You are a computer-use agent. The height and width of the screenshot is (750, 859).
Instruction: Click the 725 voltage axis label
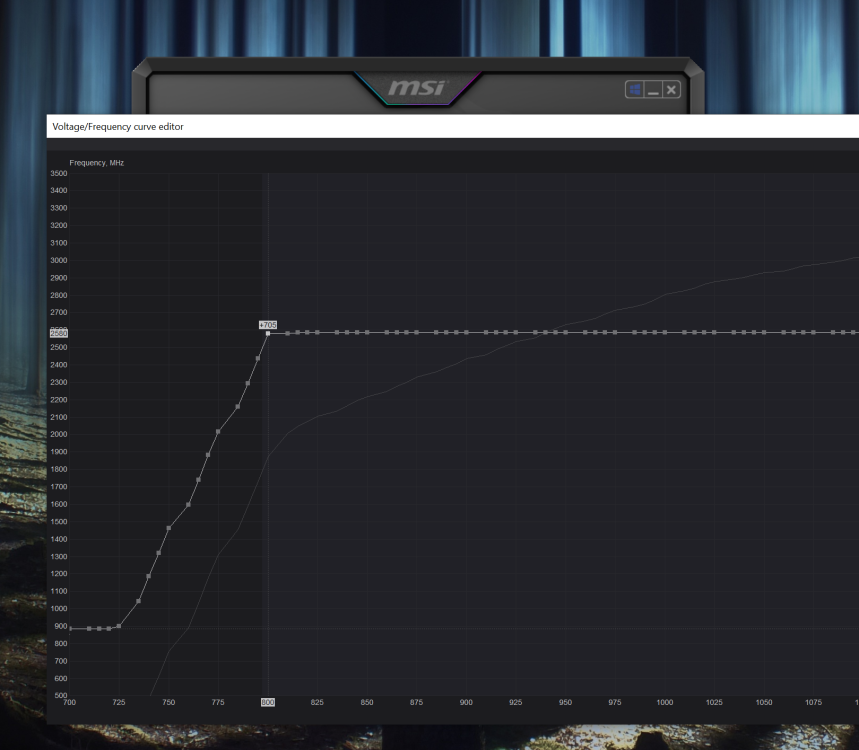click(119, 702)
